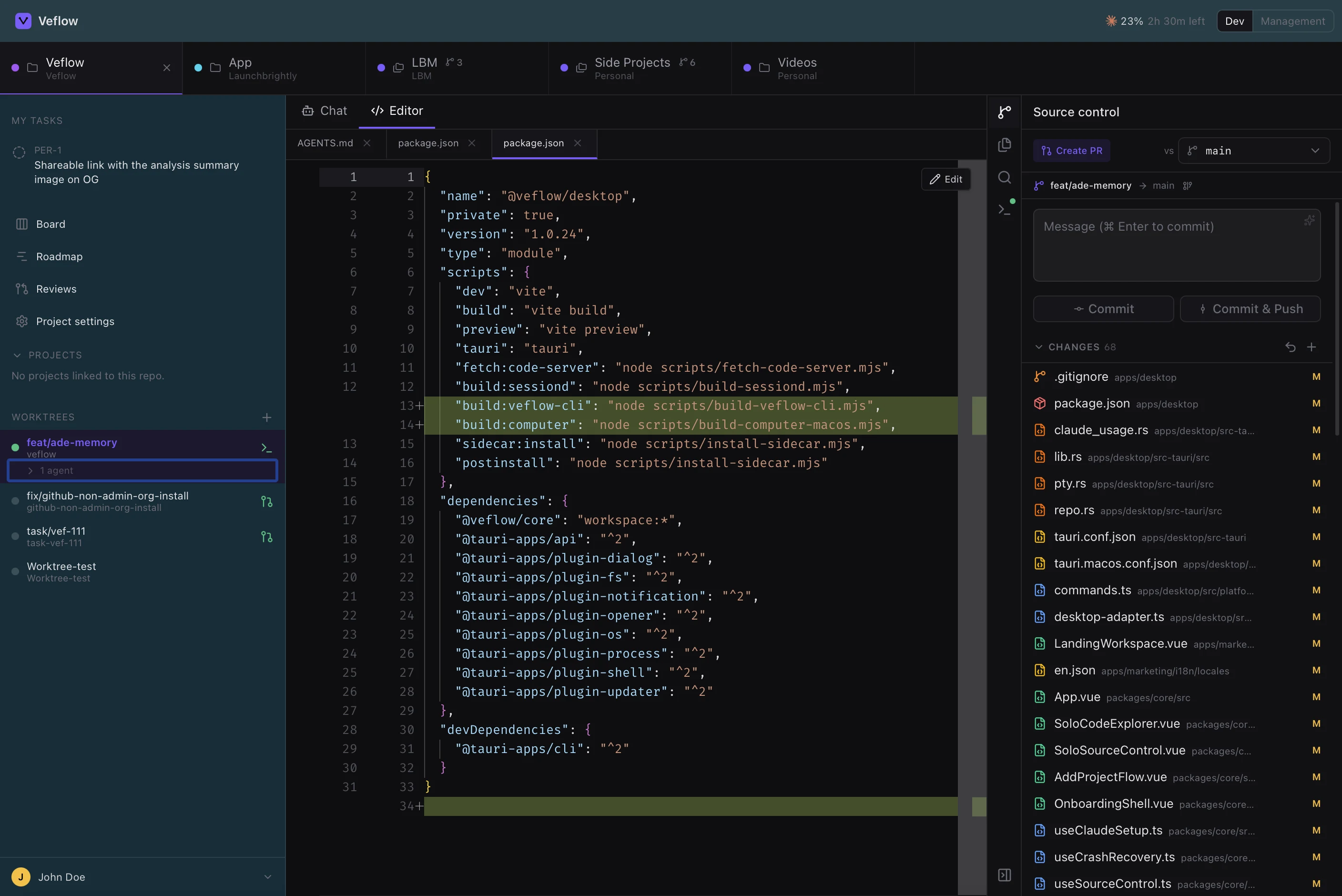Open pull request icon for fix/github-non-admin-org-install
1342x896 pixels.
tap(266, 501)
